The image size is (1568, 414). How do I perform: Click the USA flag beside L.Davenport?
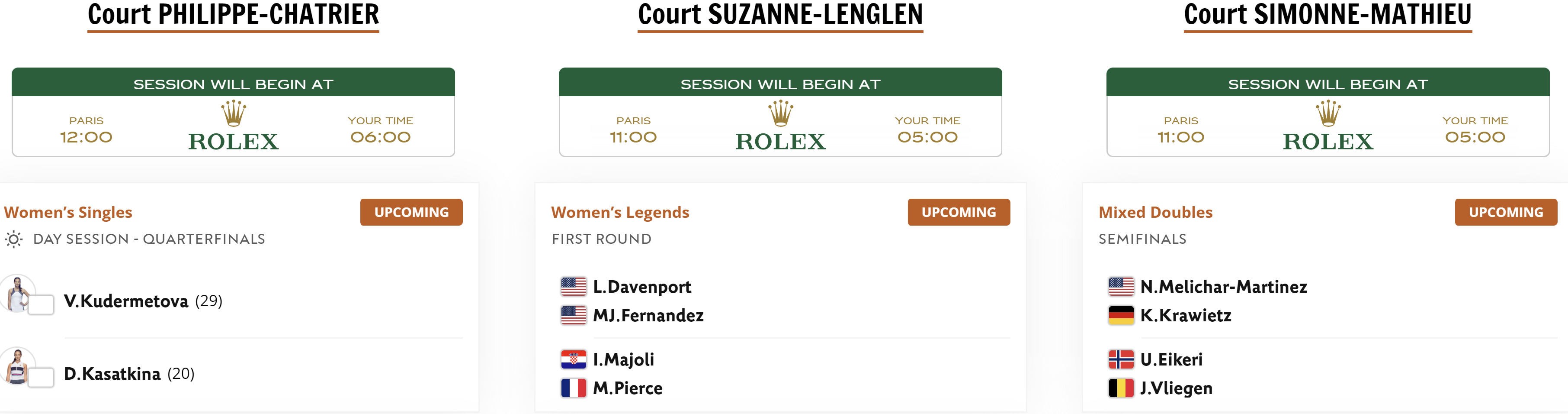573,286
